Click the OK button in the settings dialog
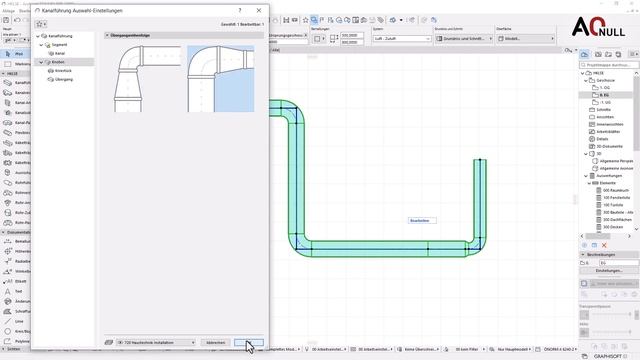The width and height of the screenshot is (640, 360). [249, 342]
